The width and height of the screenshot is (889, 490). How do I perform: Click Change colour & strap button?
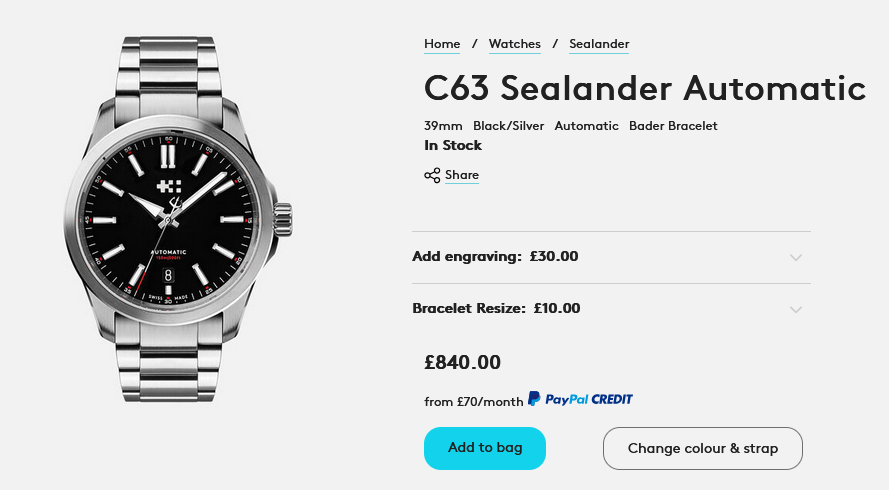[702, 448]
